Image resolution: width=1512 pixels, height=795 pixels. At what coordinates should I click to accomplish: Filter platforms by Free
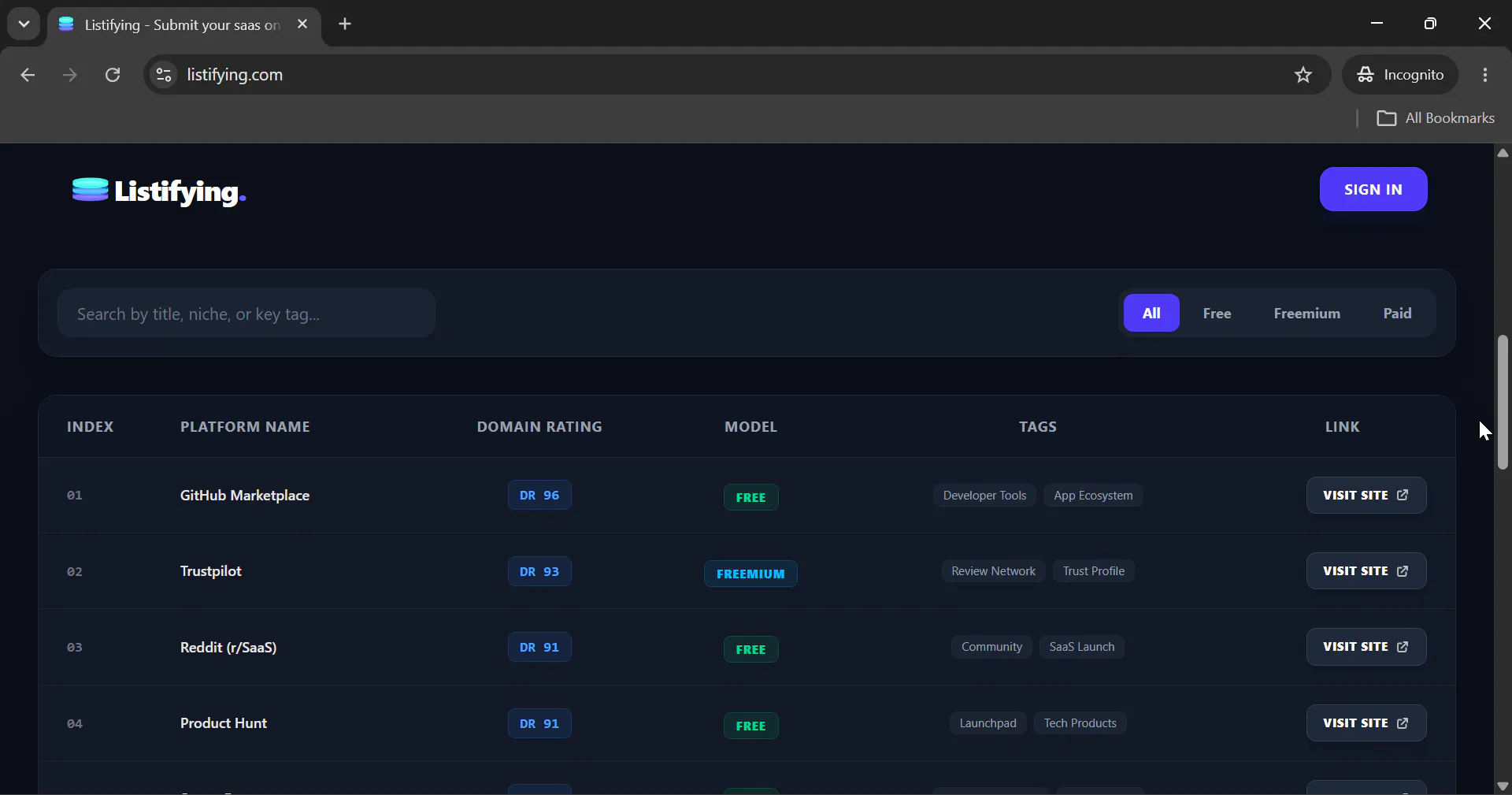click(x=1217, y=313)
